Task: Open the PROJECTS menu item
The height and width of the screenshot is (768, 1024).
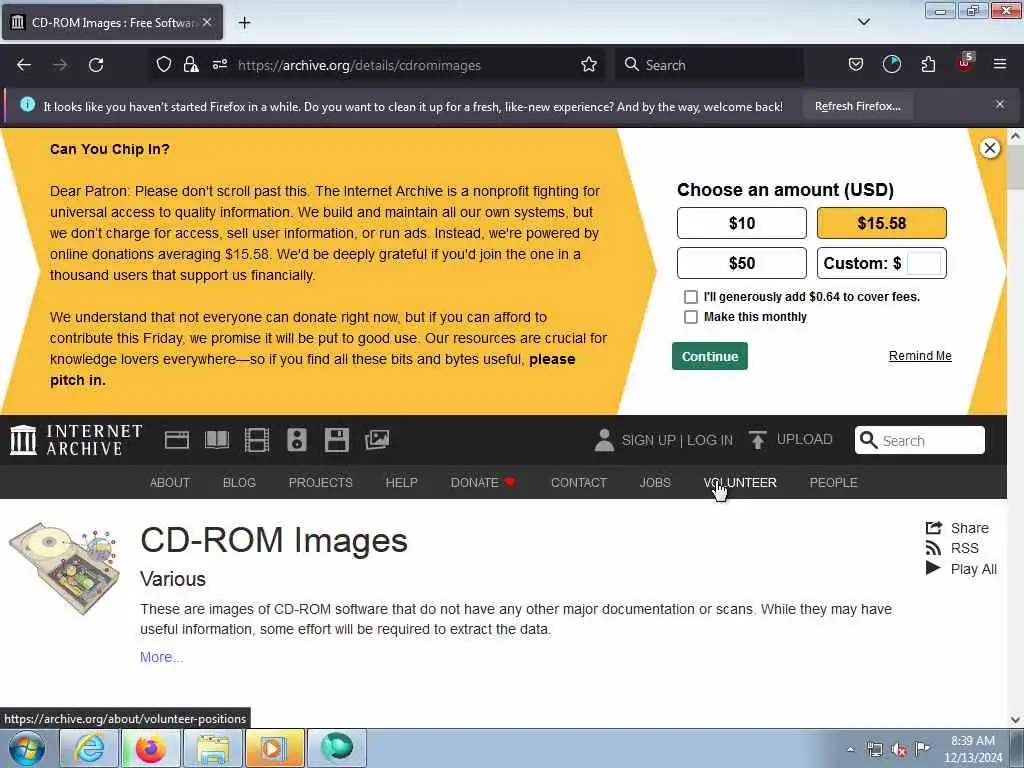Action: pos(321,483)
